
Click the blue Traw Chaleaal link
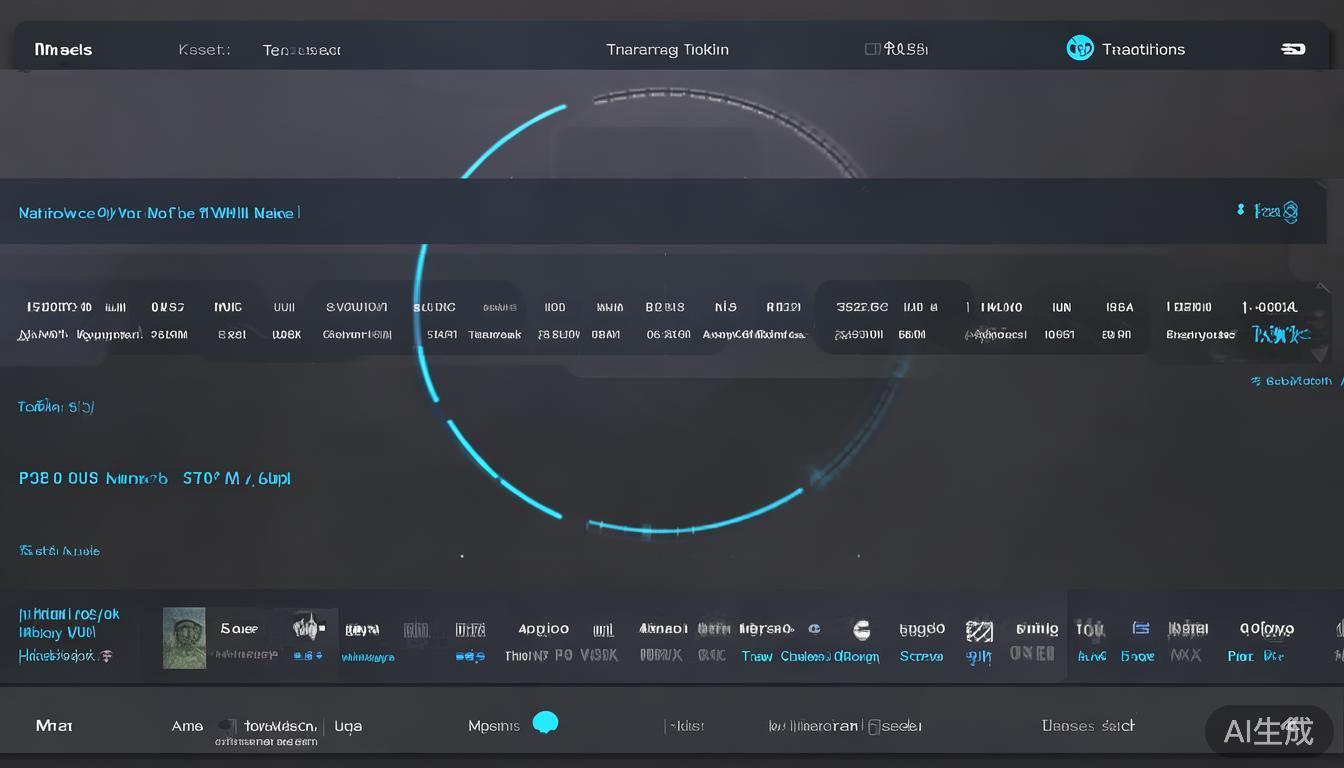[787, 657]
